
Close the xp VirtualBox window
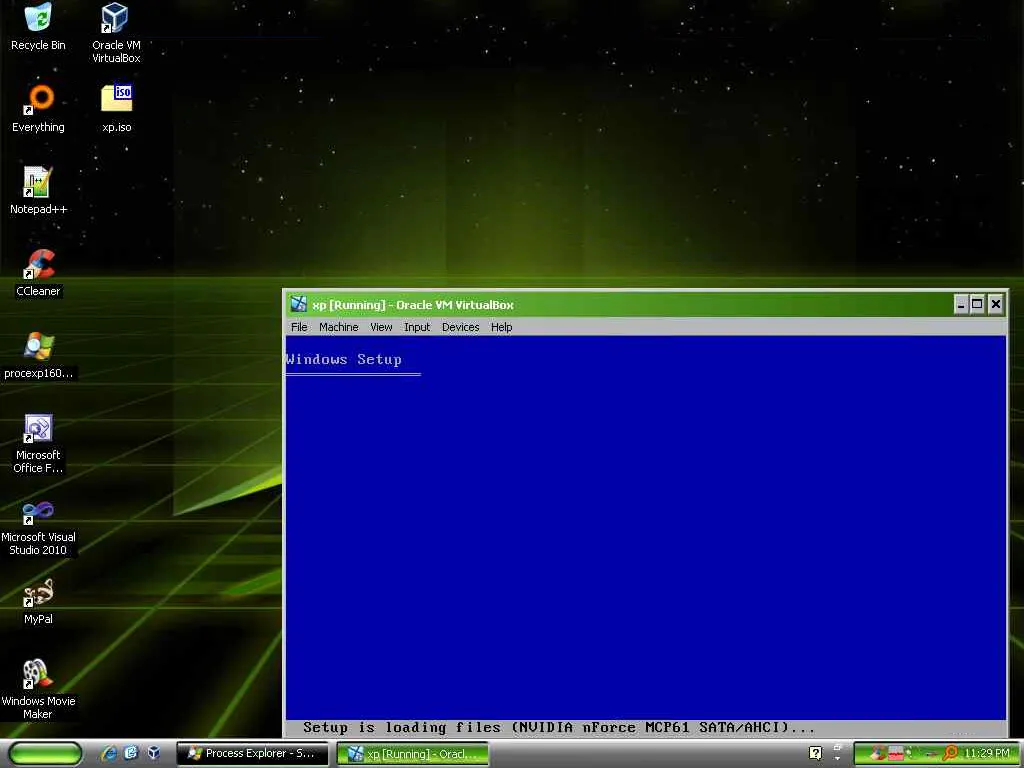(995, 304)
